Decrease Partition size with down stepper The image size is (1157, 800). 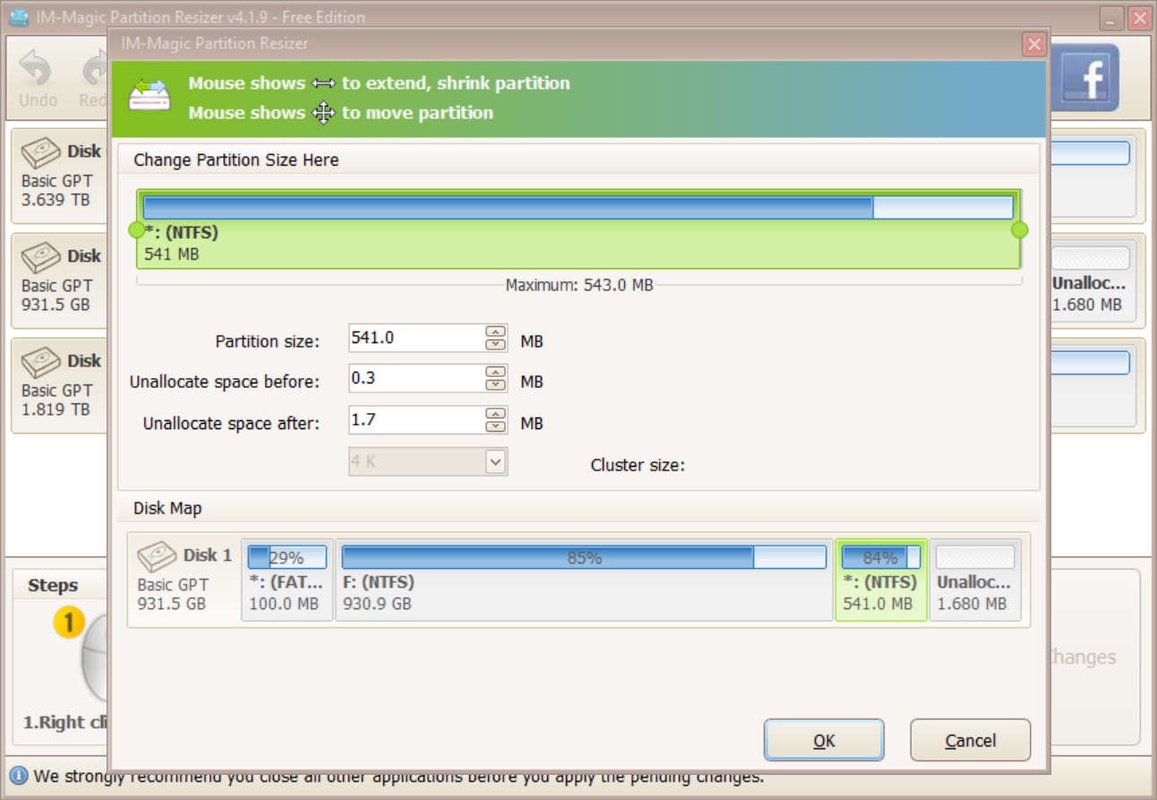pos(496,345)
